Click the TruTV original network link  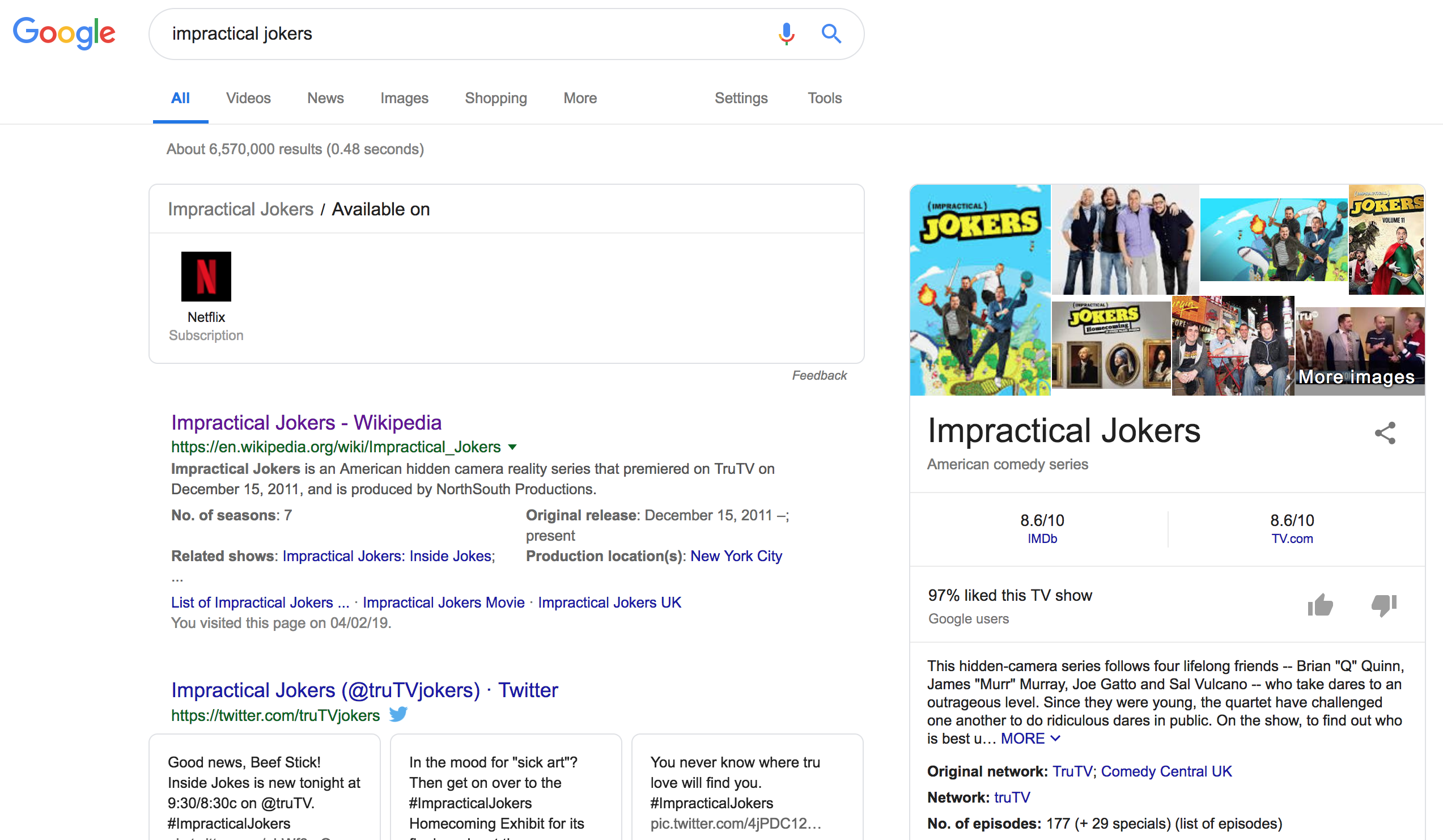point(1072,771)
